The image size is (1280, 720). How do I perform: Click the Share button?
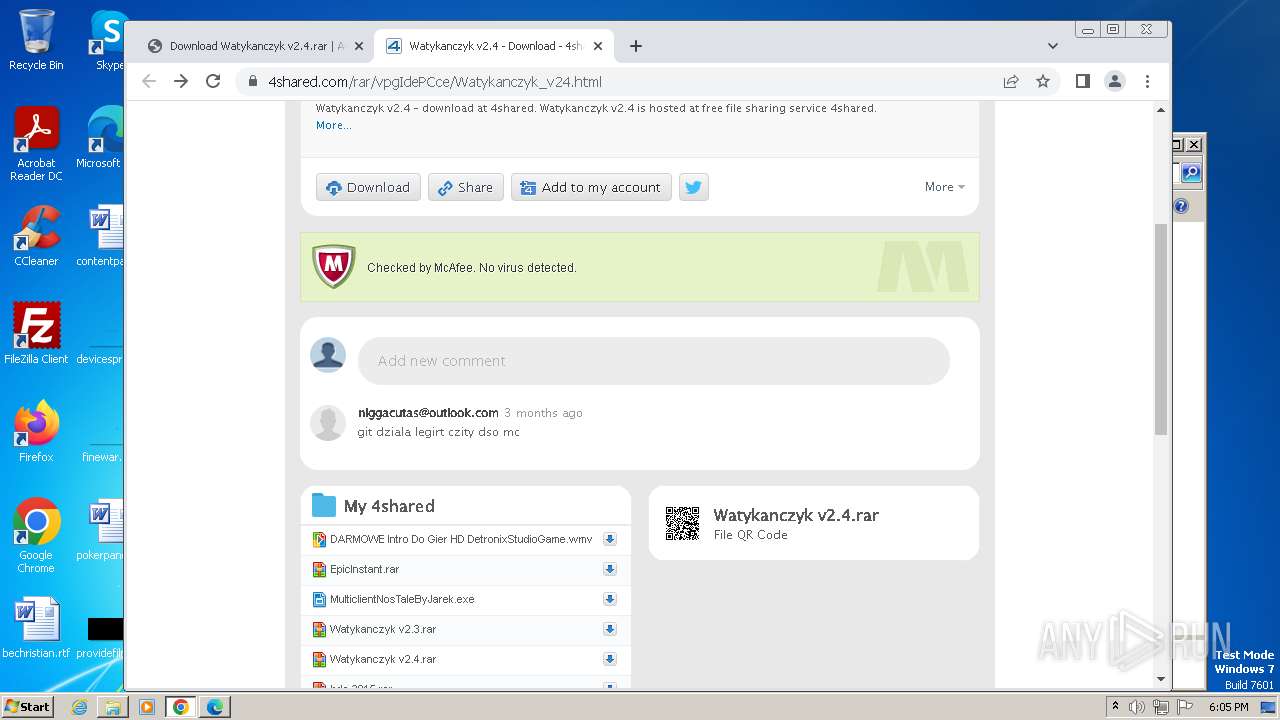point(465,187)
